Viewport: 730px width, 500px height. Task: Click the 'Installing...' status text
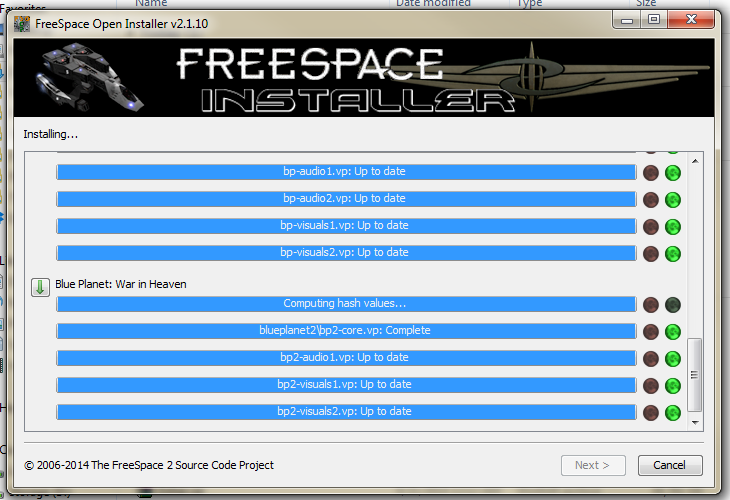tap(51, 134)
